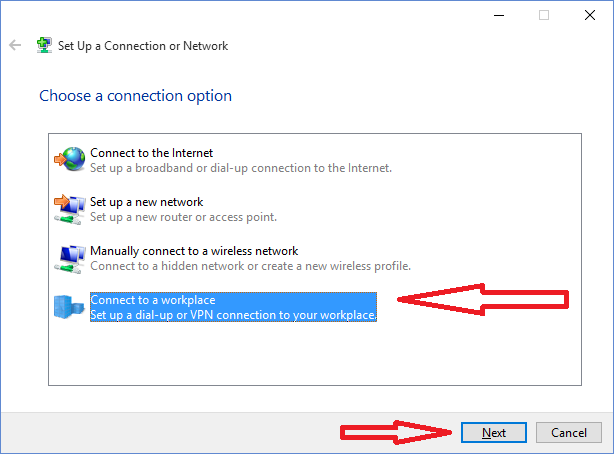The height and width of the screenshot is (454, 614).
Task: Choose 'Manually connect to a wireless network' title
Action: [x=194, y=251]
